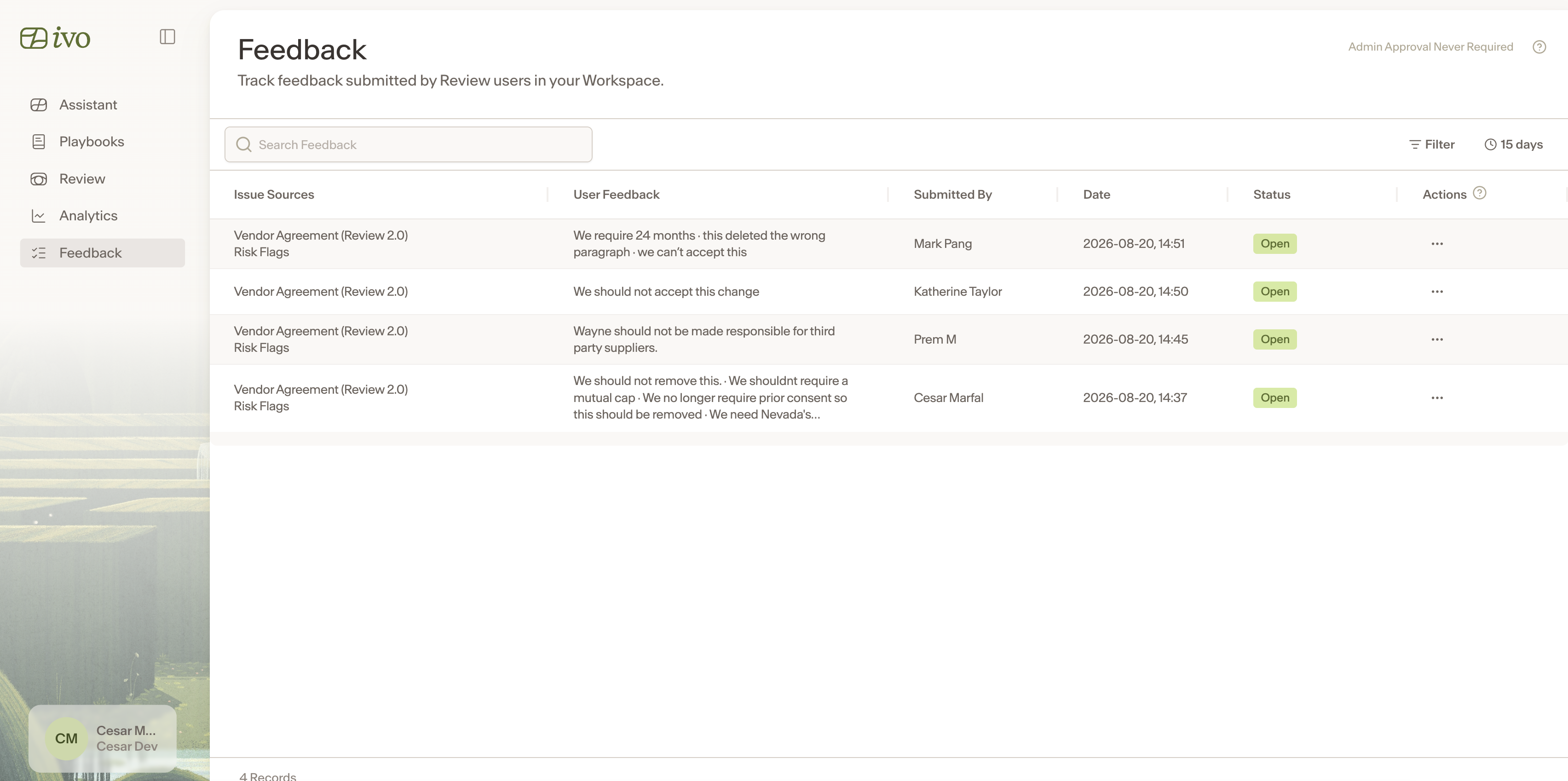Click Vendor Agreement source in Katherine Taylor's row
This screenshot has height=781, width=1568.
[x=321, y=292]
